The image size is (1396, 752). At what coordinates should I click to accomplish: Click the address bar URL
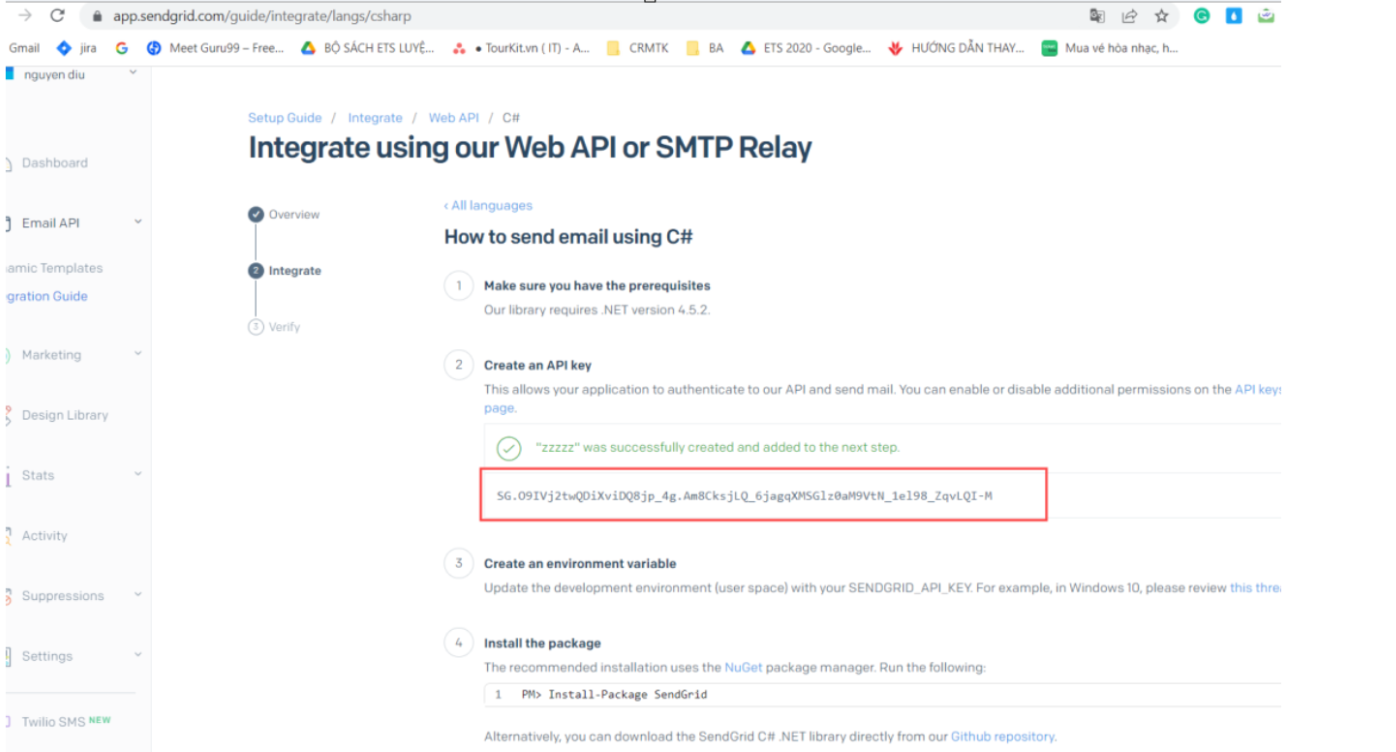coord(262,16)
